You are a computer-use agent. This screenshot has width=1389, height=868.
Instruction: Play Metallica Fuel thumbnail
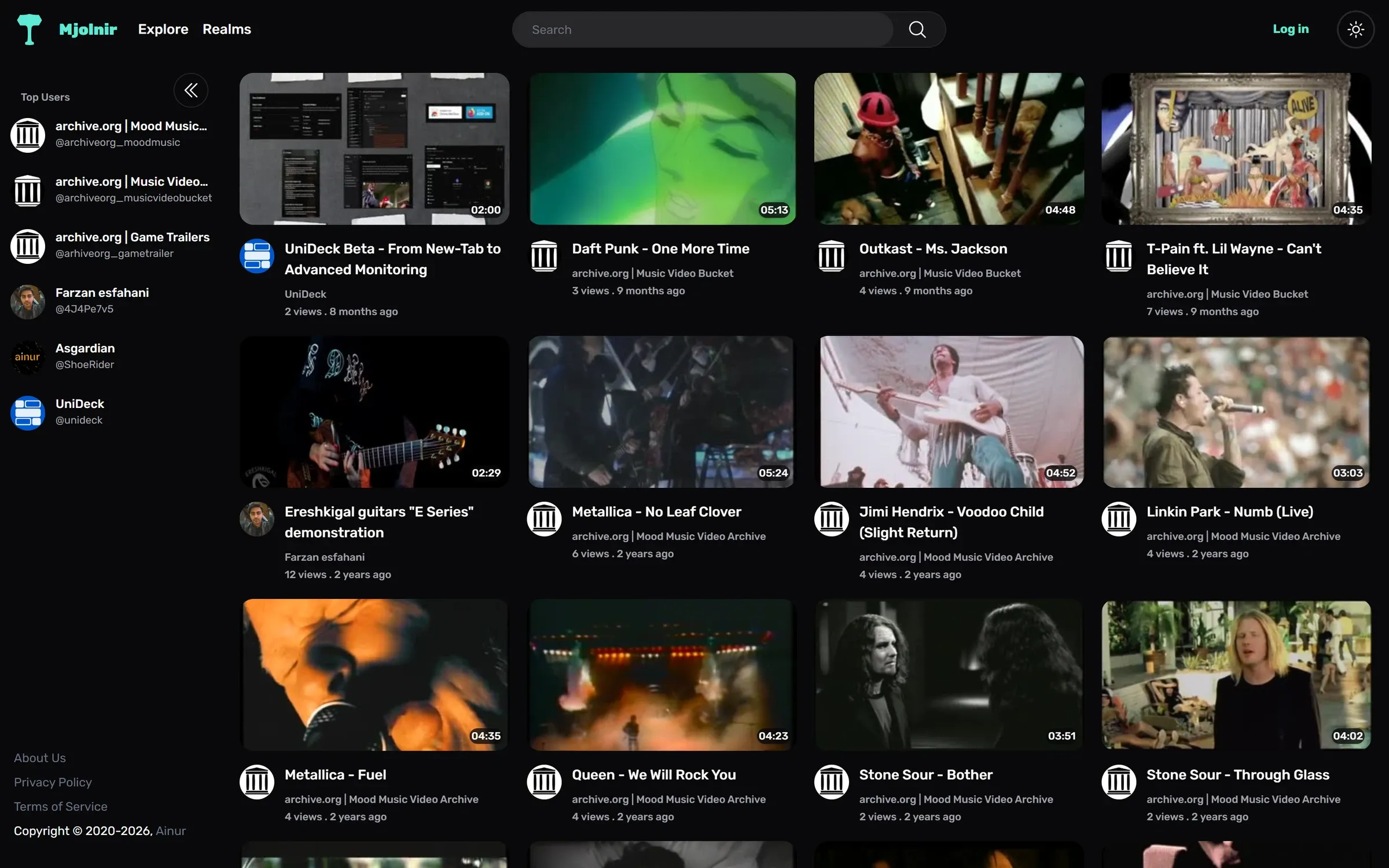374,675
